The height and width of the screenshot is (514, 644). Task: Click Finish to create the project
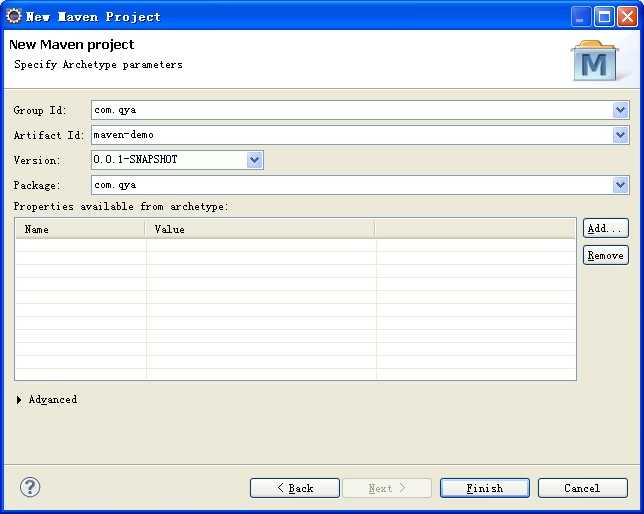click(485, 488)
